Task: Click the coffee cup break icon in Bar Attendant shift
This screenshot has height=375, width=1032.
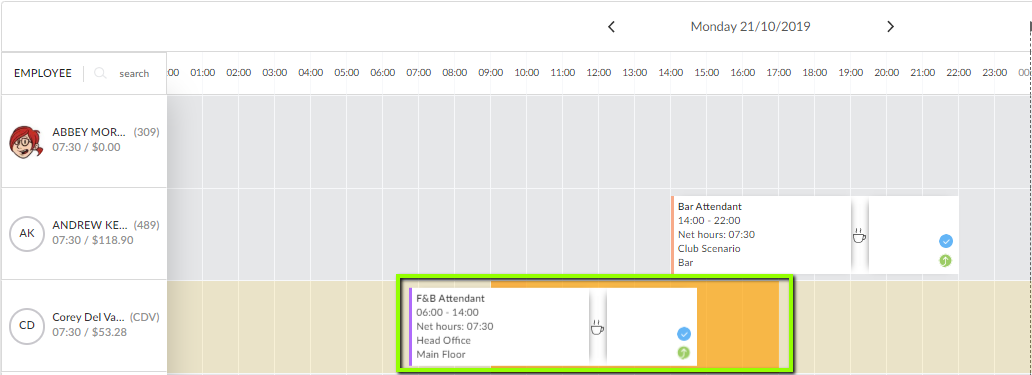Action: pyautogui.click(x=859, y=236)
